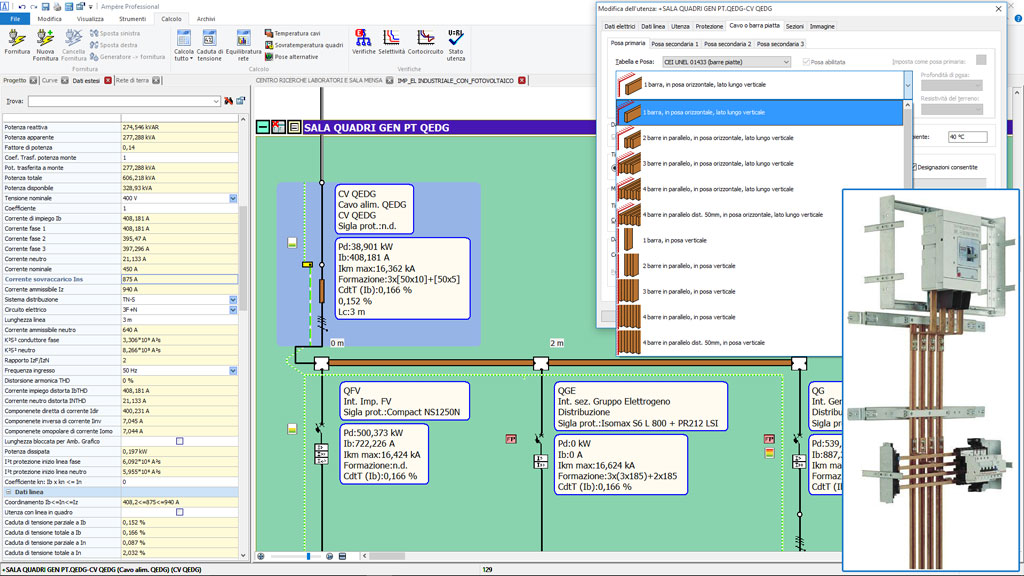Click the redo arrow in quick access toolbar
The height and width of the screenshot is (576, 1024).
[x=33, y=7]
